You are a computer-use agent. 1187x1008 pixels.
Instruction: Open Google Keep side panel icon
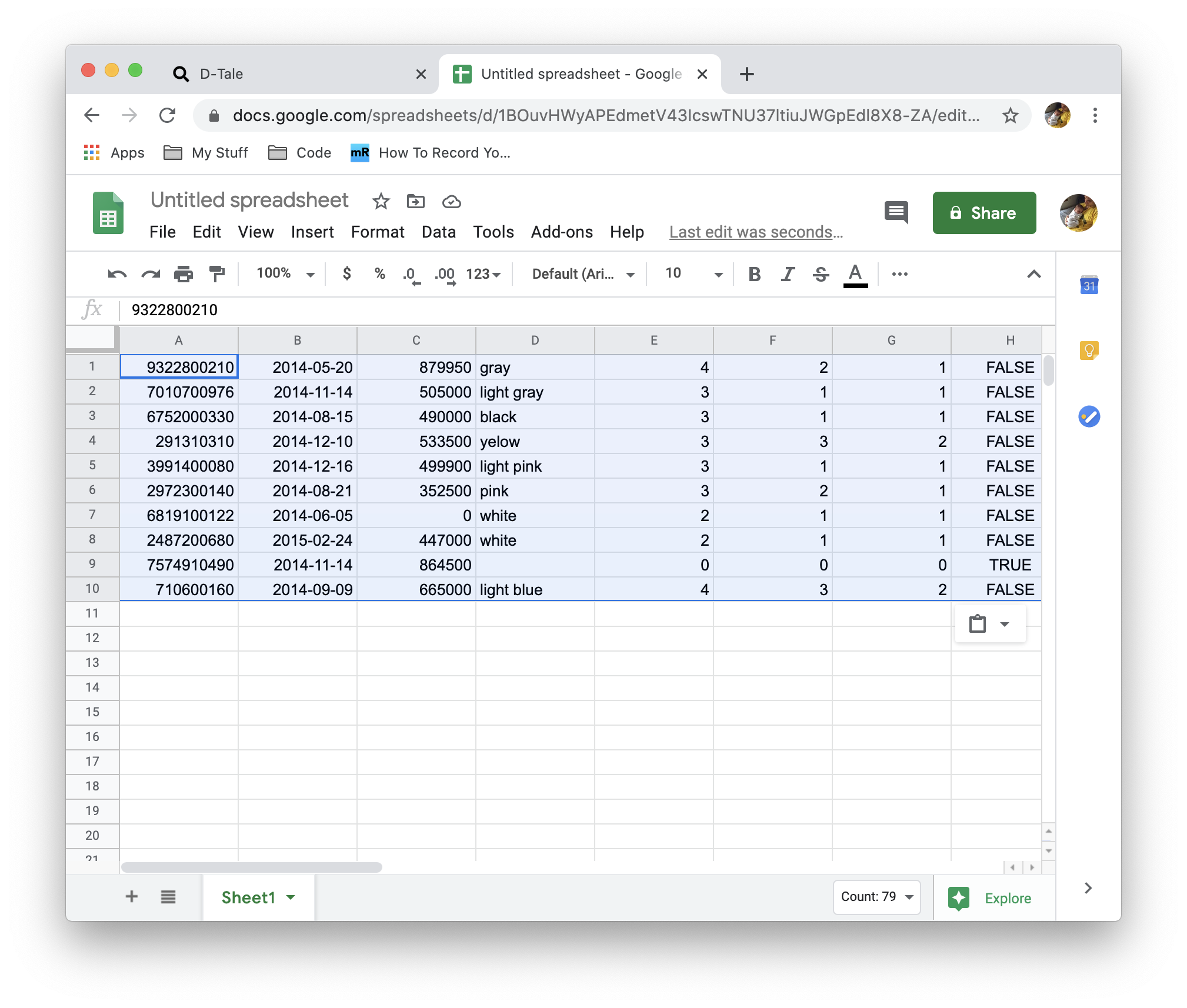1089,351
